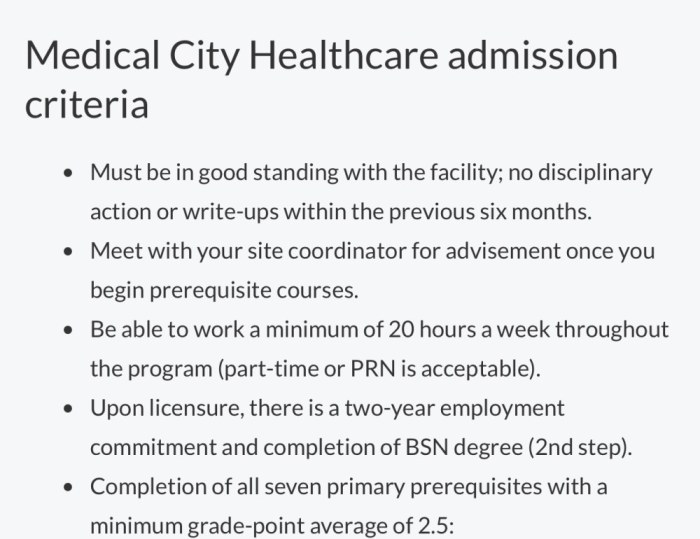Click the text 'BSN degree (2nd step)'
This screenshot has width=700, height=539.
click(x=518, y=447)
